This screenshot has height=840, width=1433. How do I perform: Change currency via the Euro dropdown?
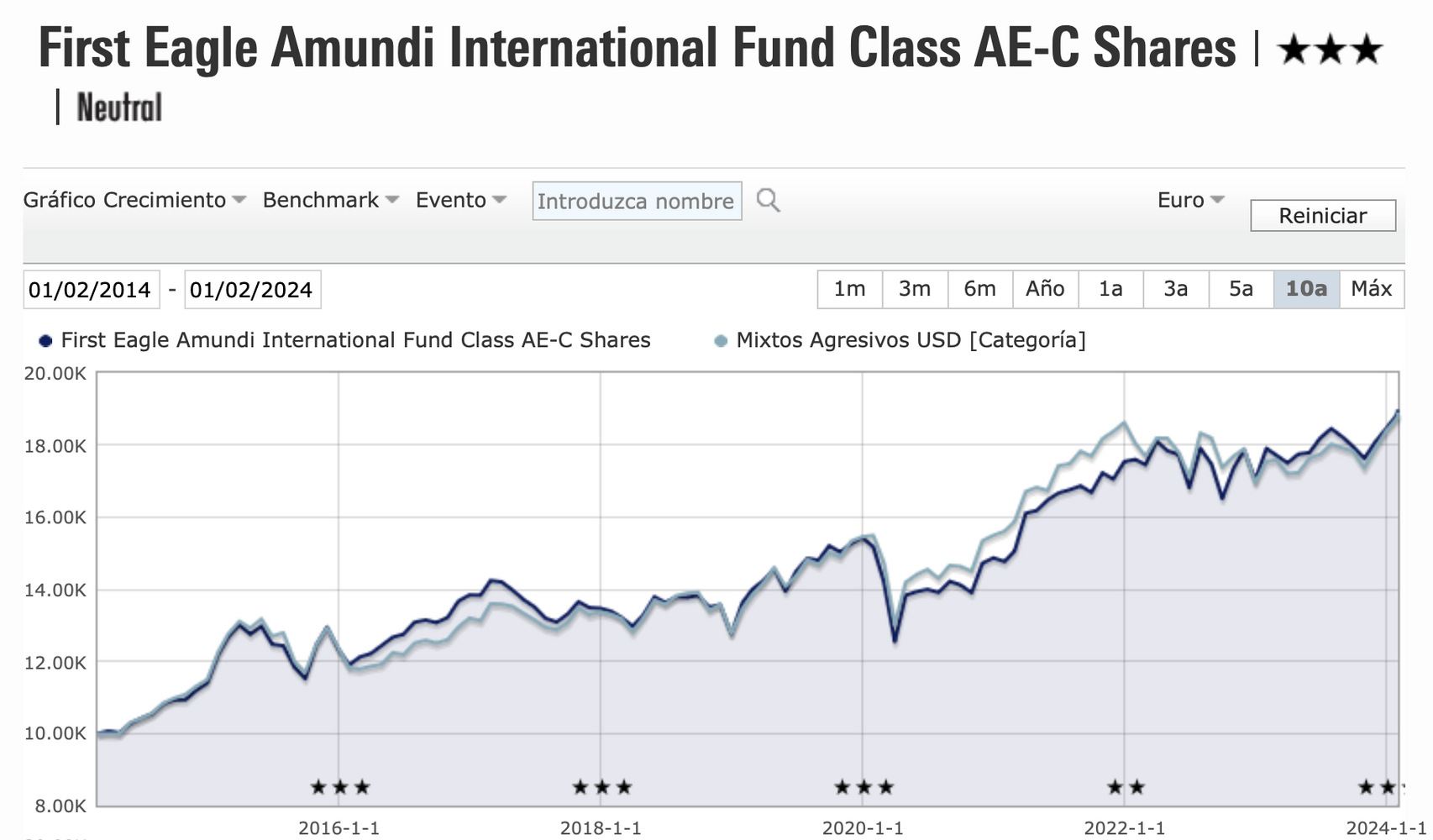tap(1190, 200)
